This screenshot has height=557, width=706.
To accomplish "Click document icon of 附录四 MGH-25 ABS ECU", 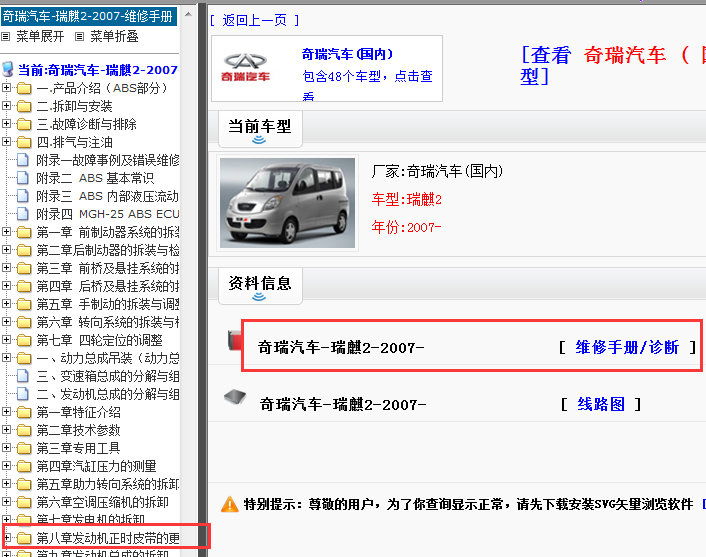I will [x=23, y=214].
